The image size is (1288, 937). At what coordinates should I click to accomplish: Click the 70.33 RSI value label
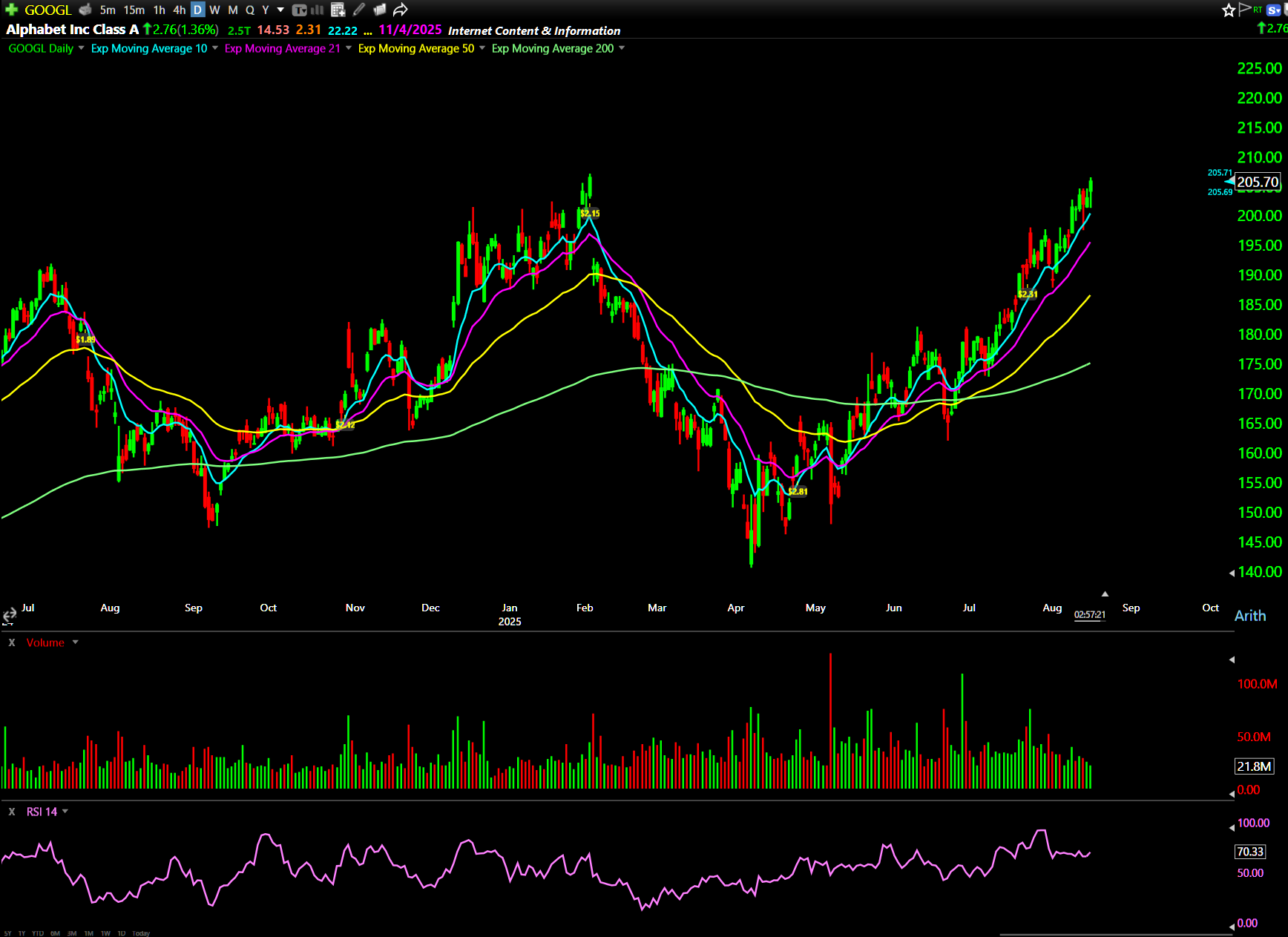1250,852
